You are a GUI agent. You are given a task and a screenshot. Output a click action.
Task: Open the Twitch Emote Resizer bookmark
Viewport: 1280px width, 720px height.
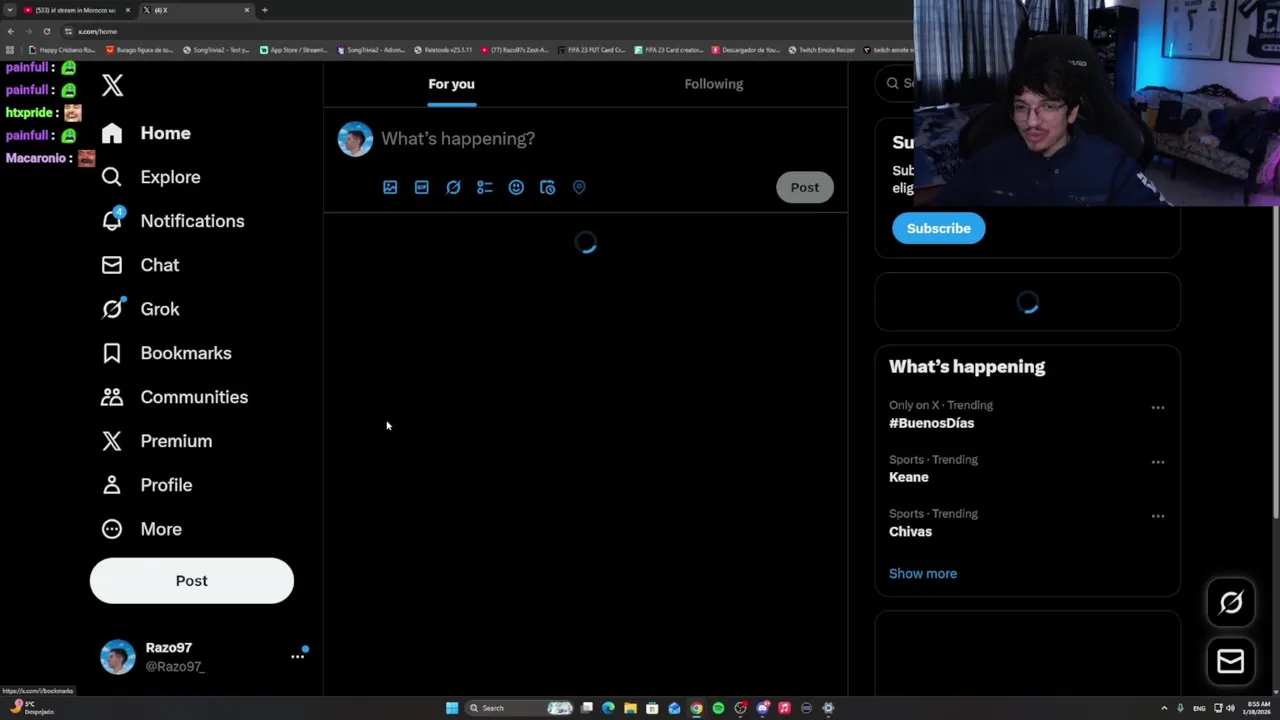[822, 50]
